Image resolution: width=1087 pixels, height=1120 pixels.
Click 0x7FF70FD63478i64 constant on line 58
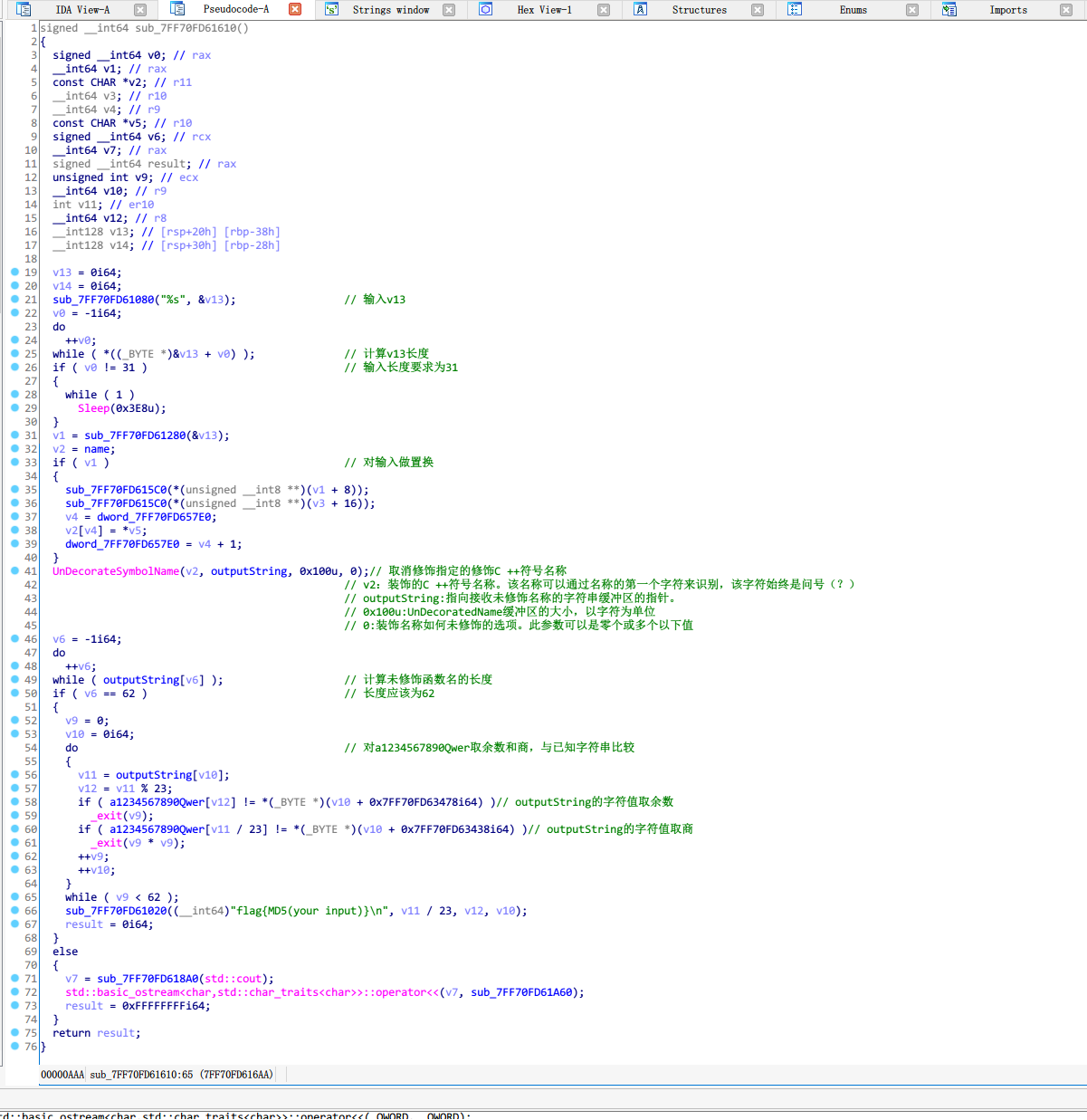[x=425, y=802]
